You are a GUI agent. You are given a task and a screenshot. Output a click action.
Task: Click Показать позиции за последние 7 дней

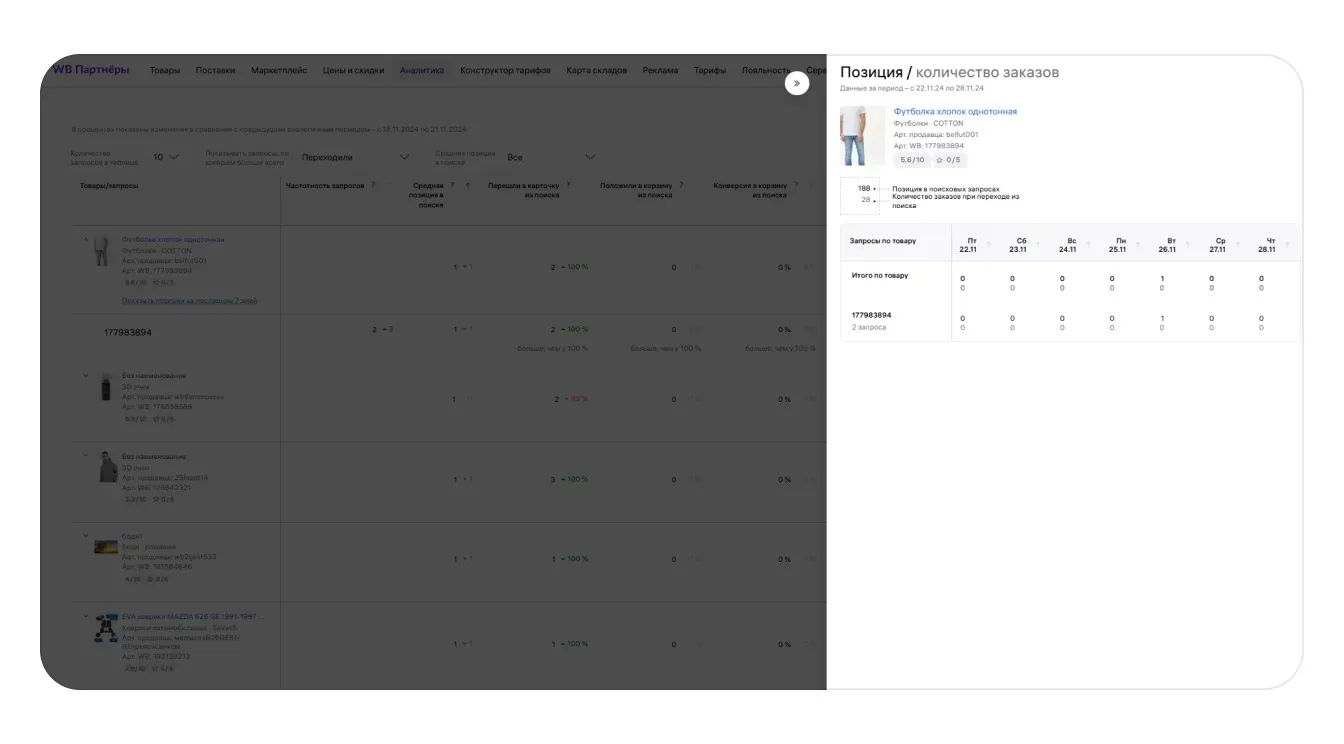[189, 300]
